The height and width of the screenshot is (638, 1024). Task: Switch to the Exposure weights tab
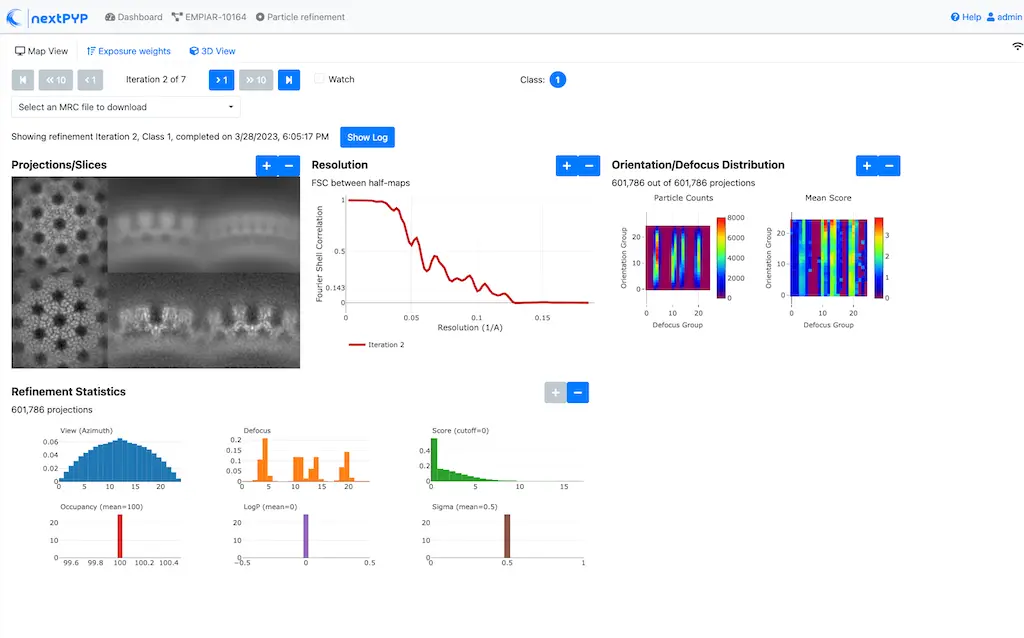pyautogui.click(x=128, y=51)
